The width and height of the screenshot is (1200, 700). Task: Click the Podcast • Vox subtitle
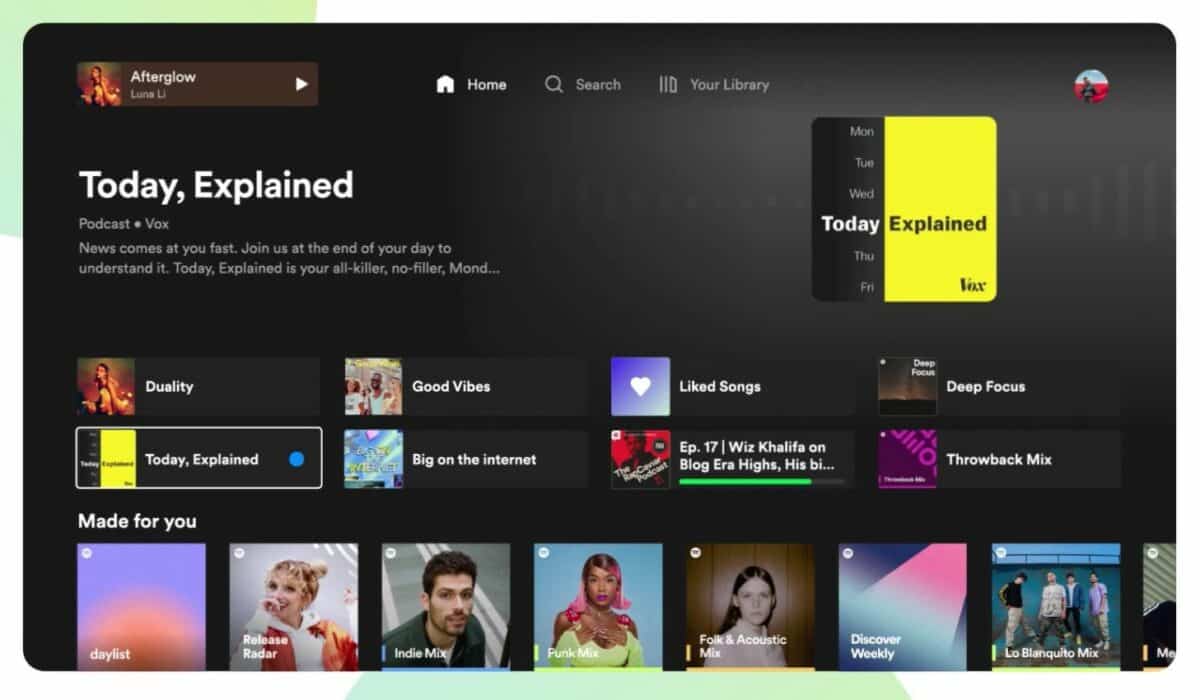coord(124,224)
